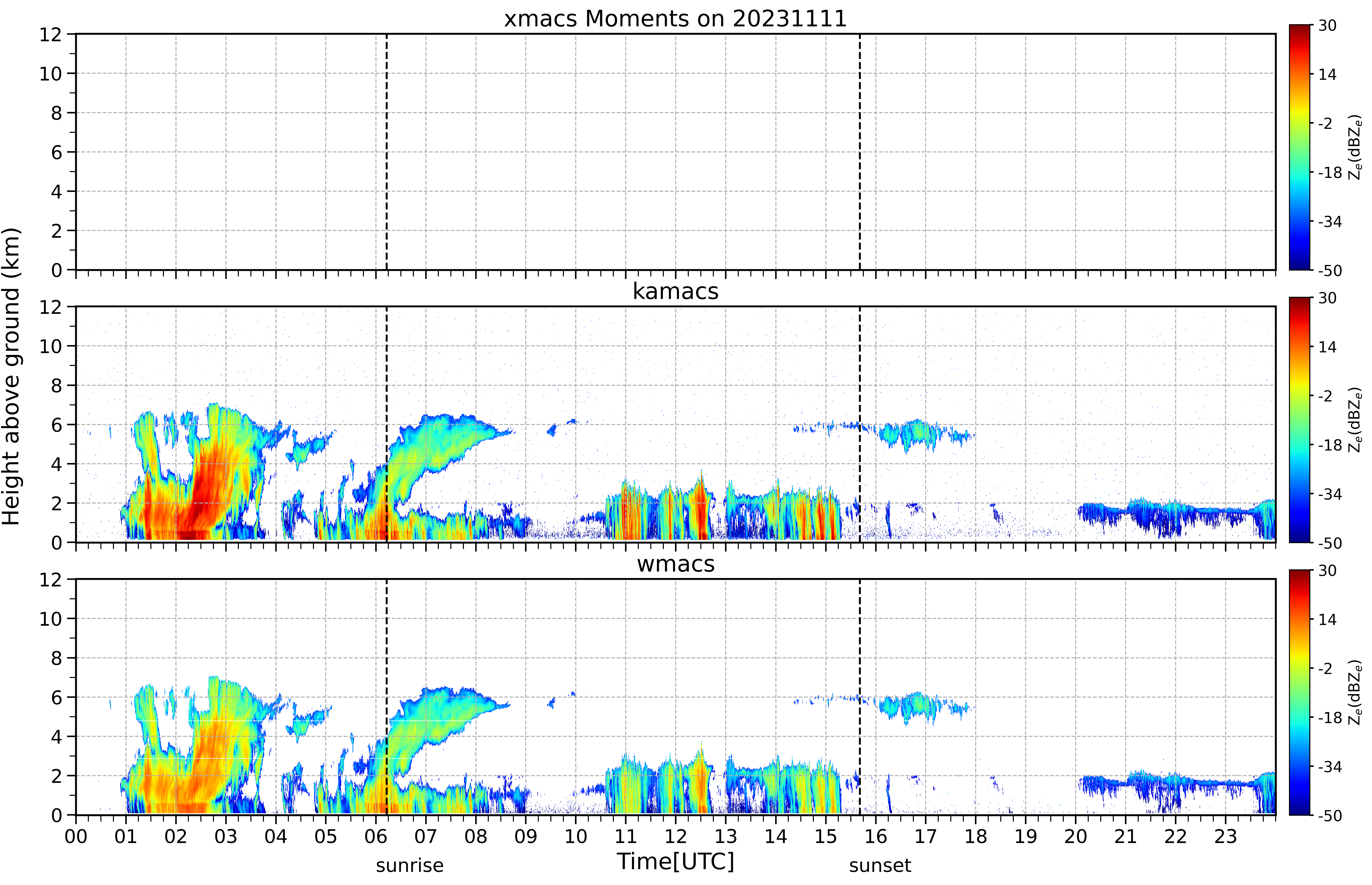Select the '-18' tick on the kamacs colorbar
The image size is (1372, 885).
coord(1330,445)
